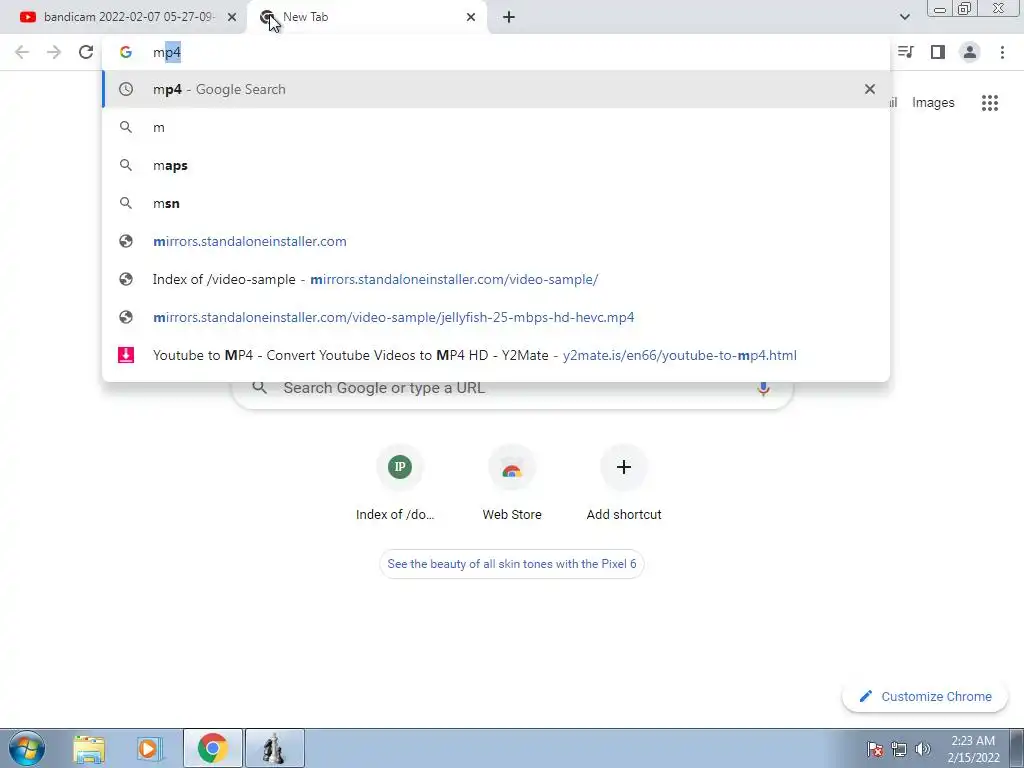Reload the current page
This screenshot has width=1024, height=768.
(x=86, y=52)
